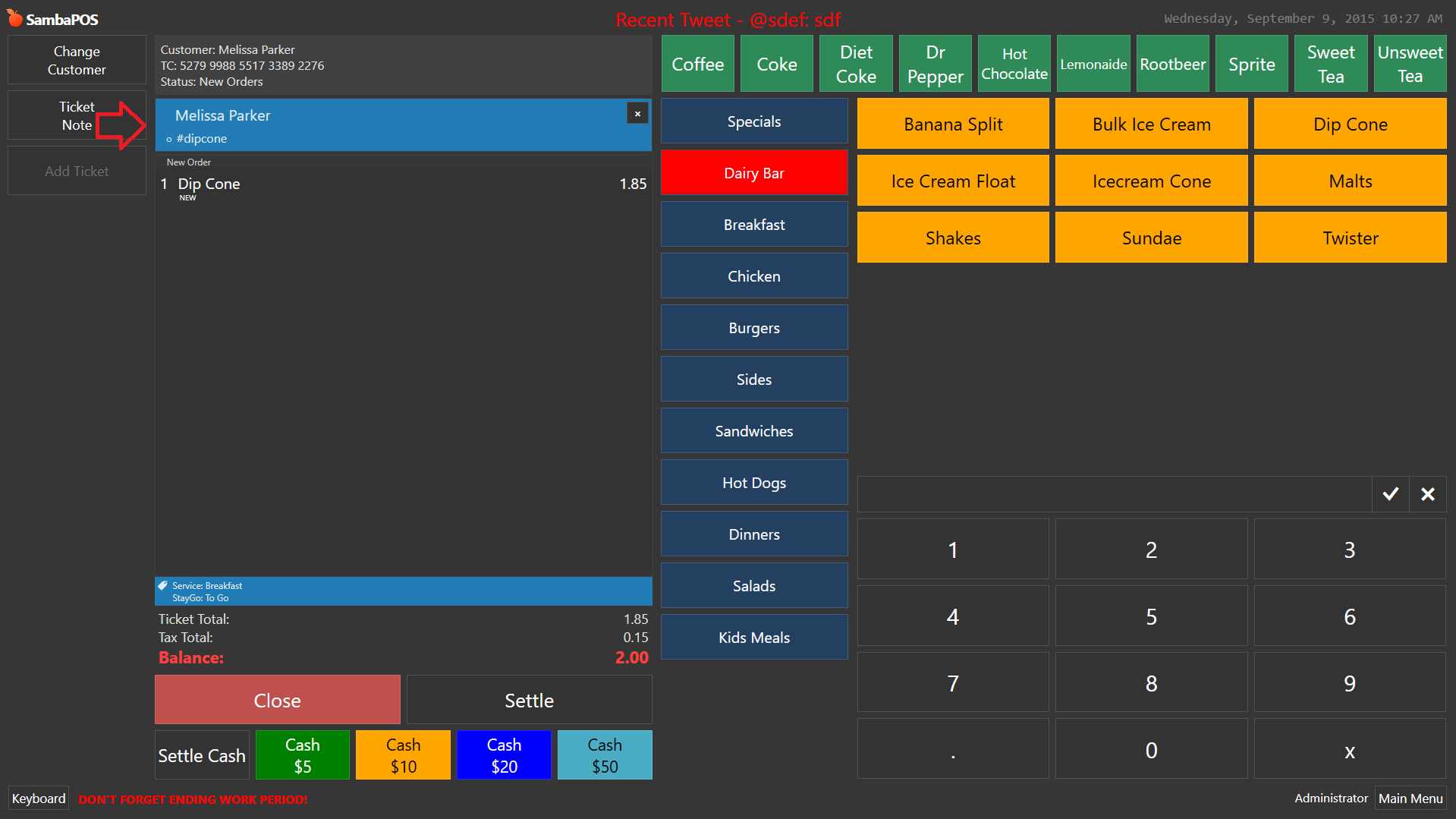1456x819 pixels.
Task: Switch to the Burgers category
Action: click(x=754, y=328)
